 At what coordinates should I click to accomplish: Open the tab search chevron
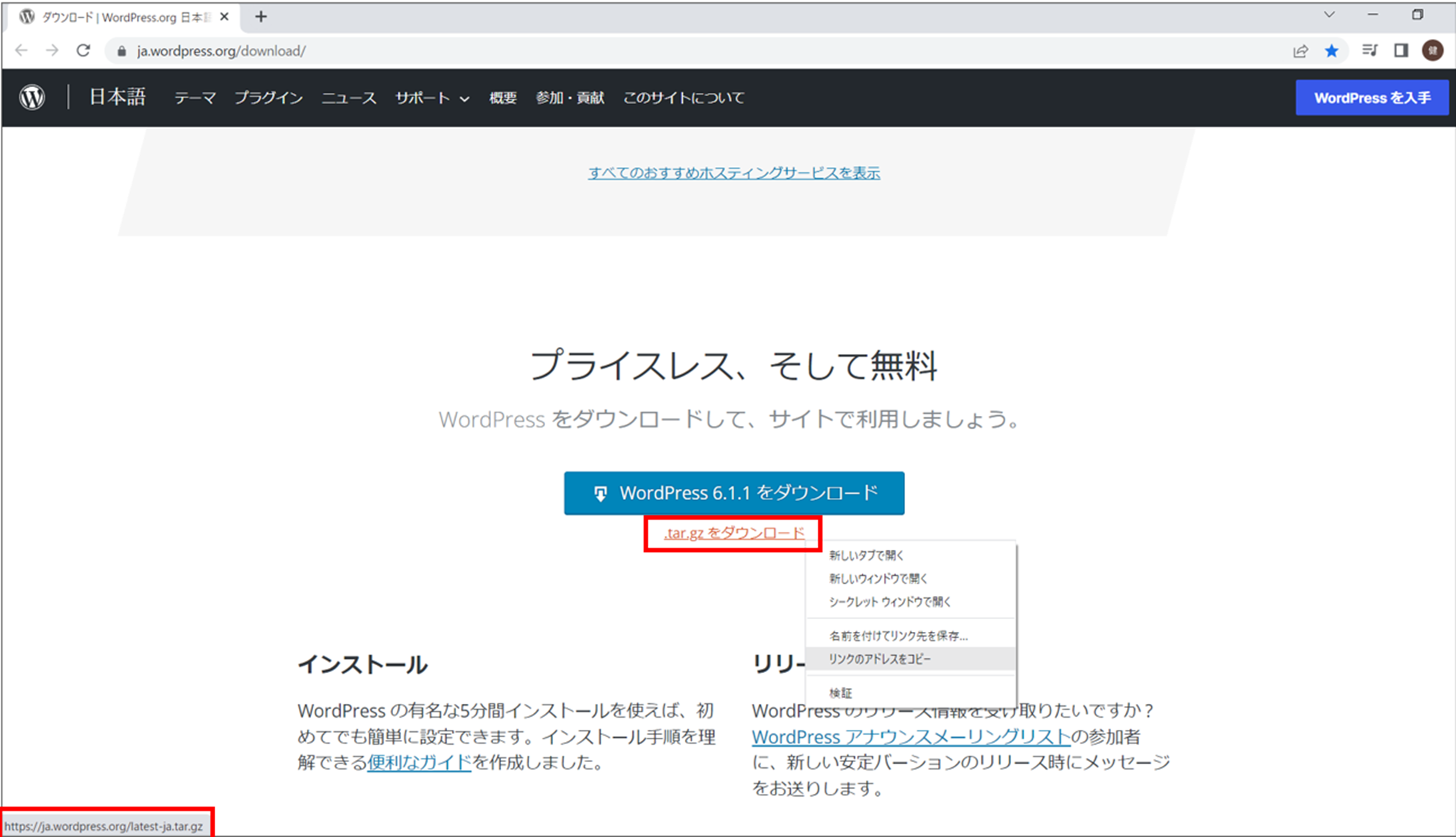click(1329, 14)
